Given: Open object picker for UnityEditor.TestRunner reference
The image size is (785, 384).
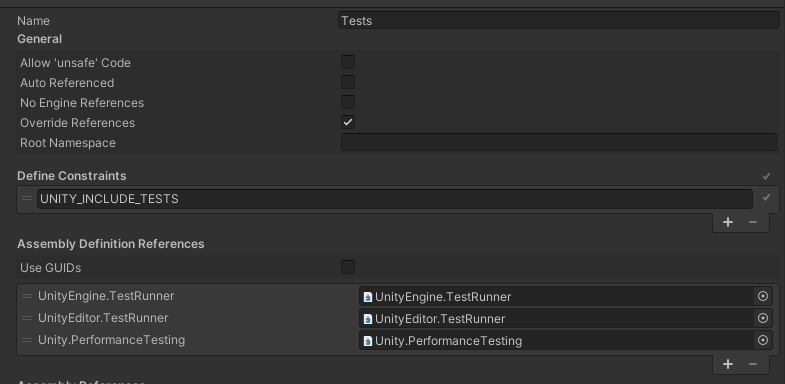Looking at the screenshot, I should [x=762, y=318].
